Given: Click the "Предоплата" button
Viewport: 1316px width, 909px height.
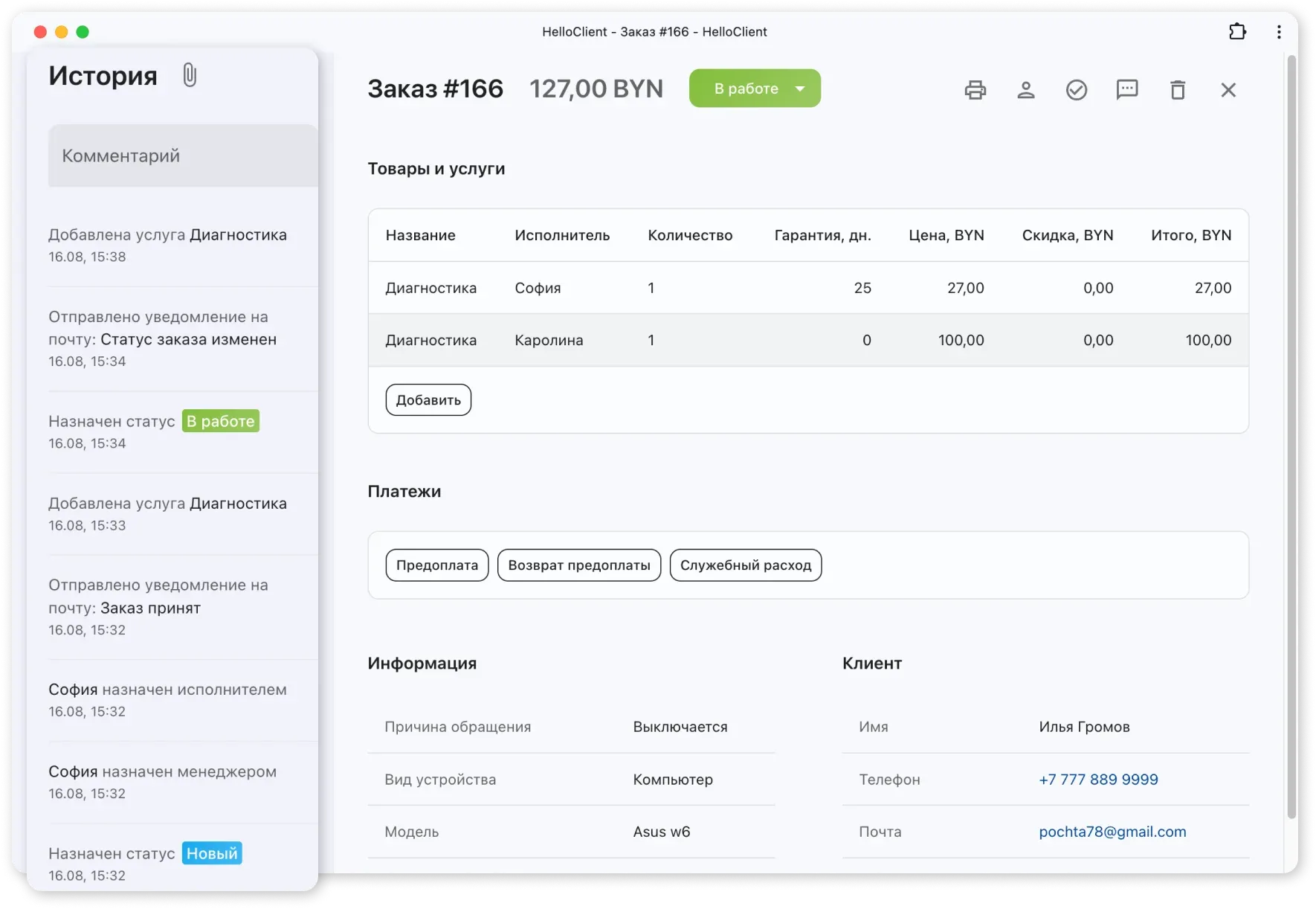Looking at the screenshot, I should (x=437, y=565).
